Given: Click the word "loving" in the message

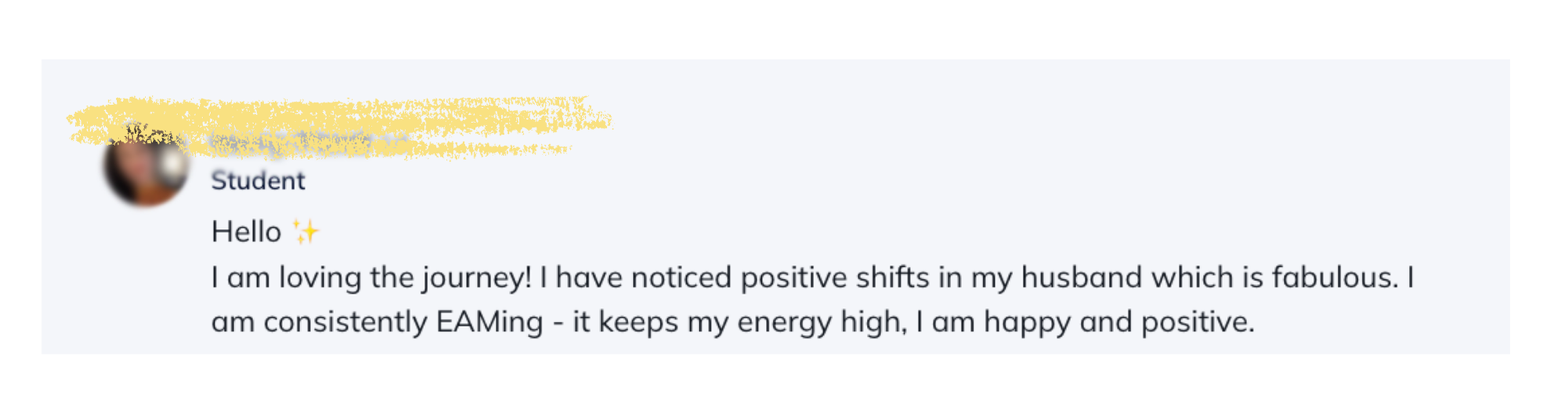Looking at the screenshot, I should [321, 278].
